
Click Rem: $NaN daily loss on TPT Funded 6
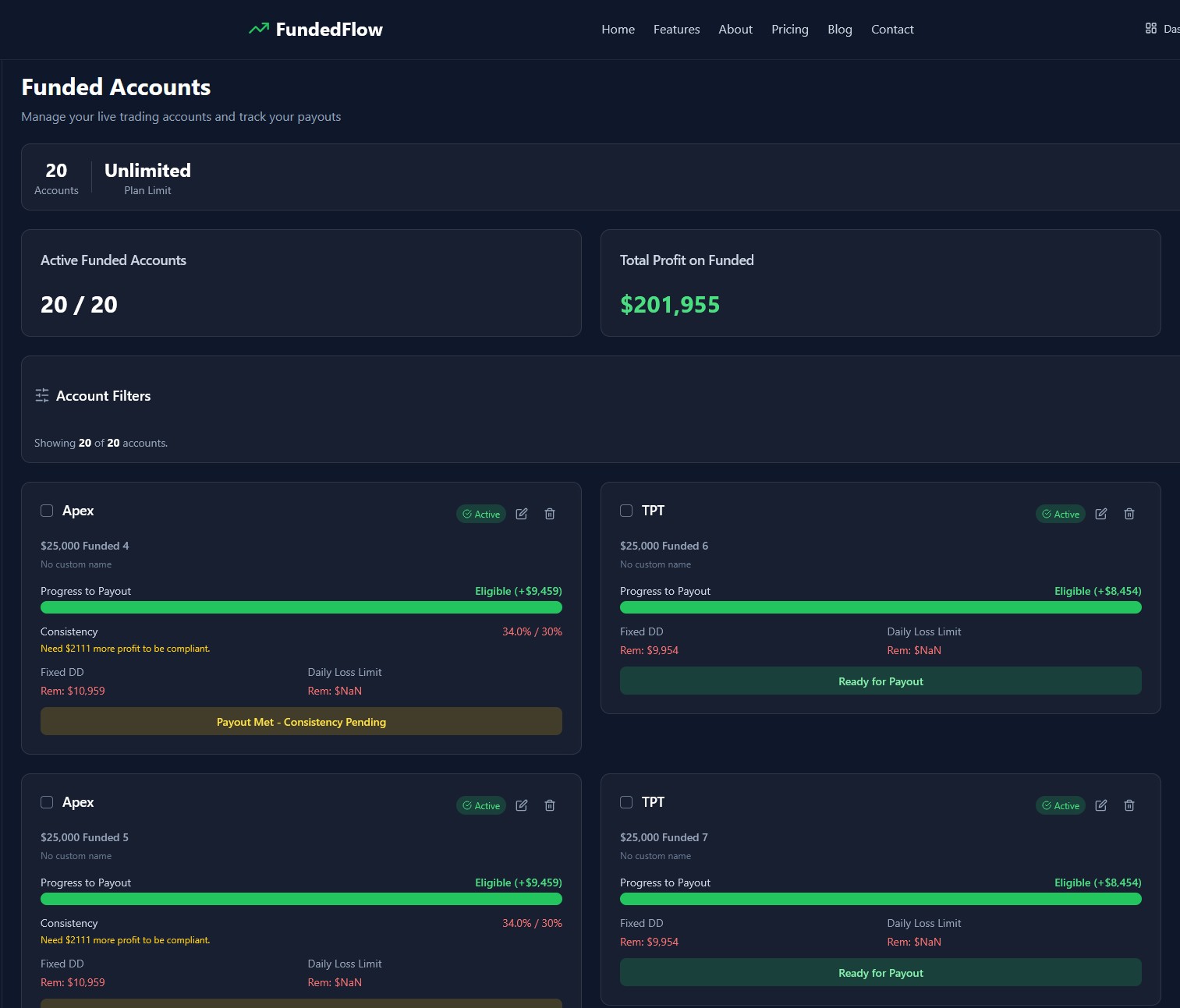pyautogui.click(x=914, y=650)
